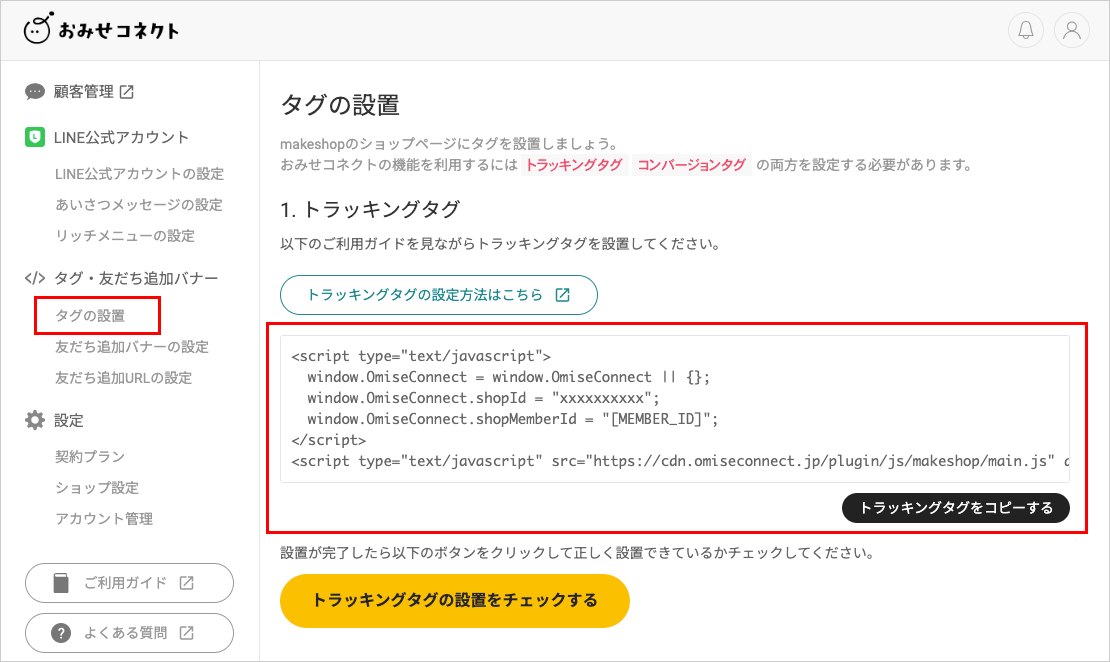This screenshot has width=1110, height=662.
Task: Copy the tracking tag with トラッキングタグをコピーする
Action: point(956,508)
